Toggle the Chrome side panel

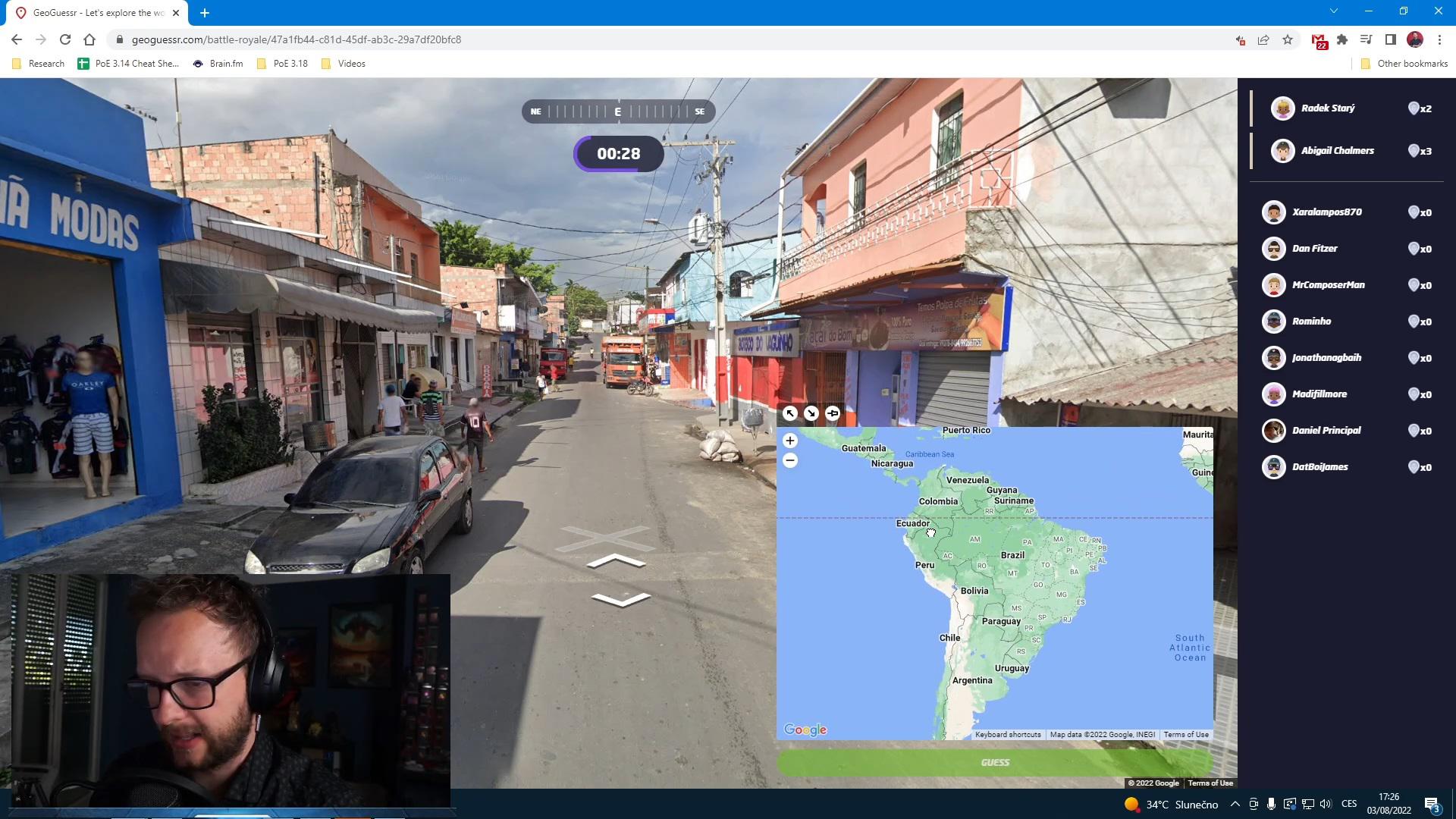(1390, 39)
